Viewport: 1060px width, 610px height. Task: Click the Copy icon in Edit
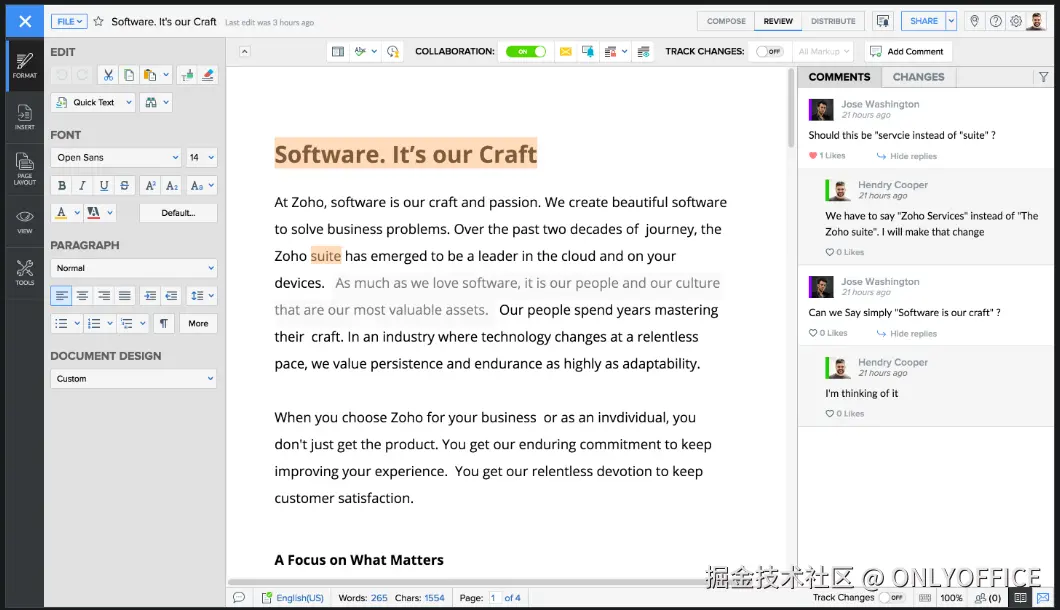click(x=128, y=75)
